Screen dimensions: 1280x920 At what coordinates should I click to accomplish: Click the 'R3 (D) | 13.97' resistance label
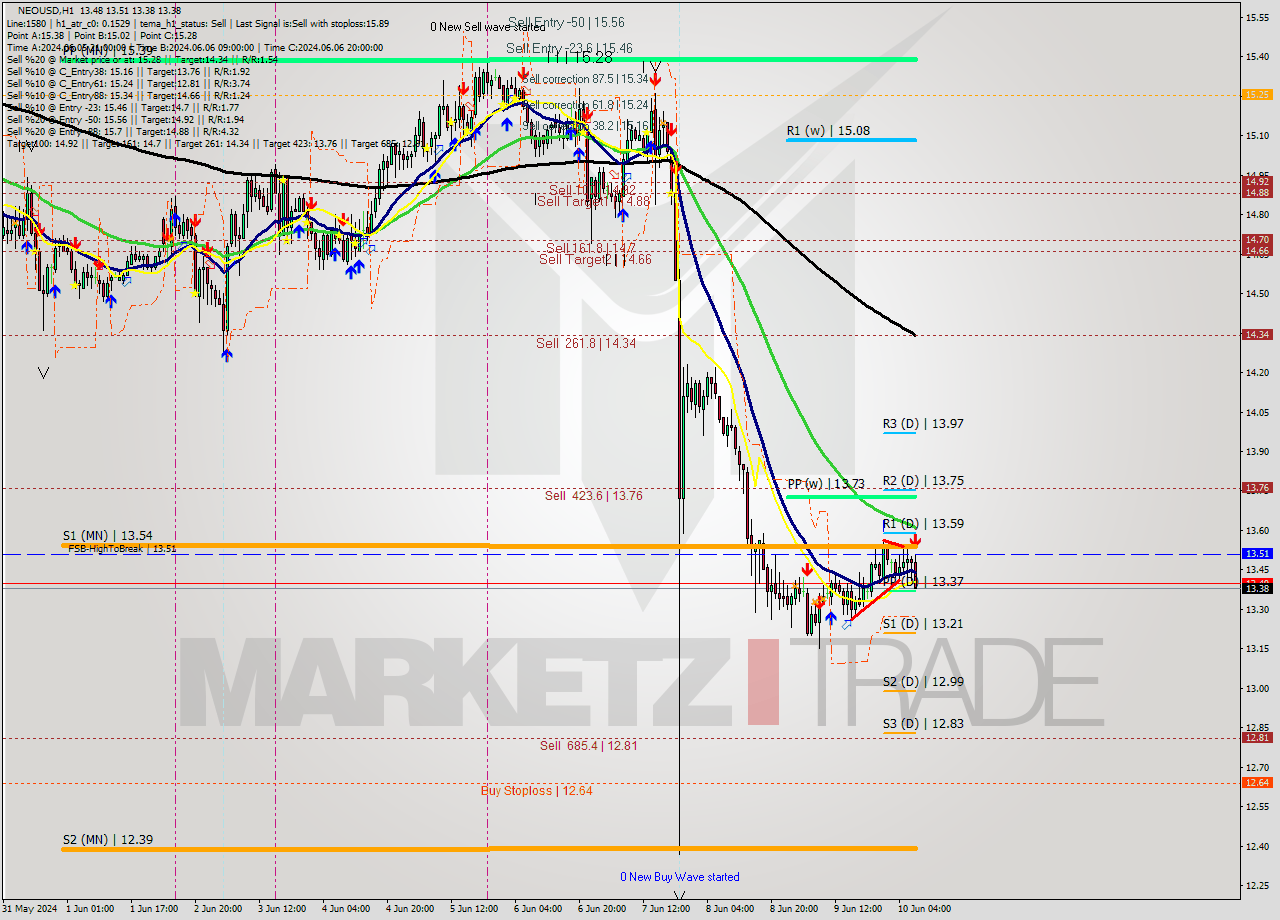923,424
